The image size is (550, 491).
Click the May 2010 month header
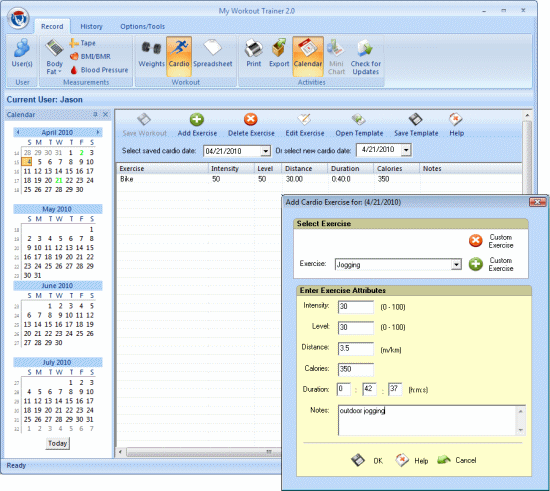click(x=58, y=209)
